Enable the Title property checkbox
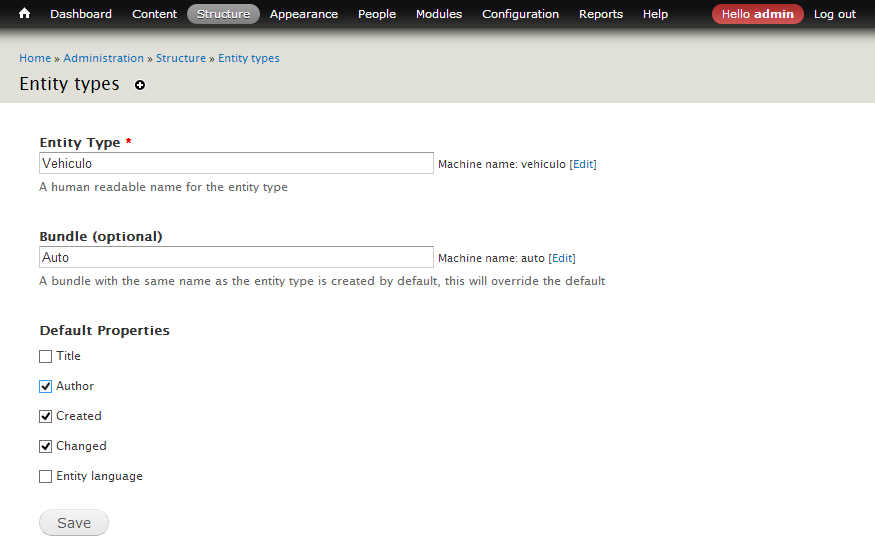Viewport: 875px width, 547px height. 46,356
